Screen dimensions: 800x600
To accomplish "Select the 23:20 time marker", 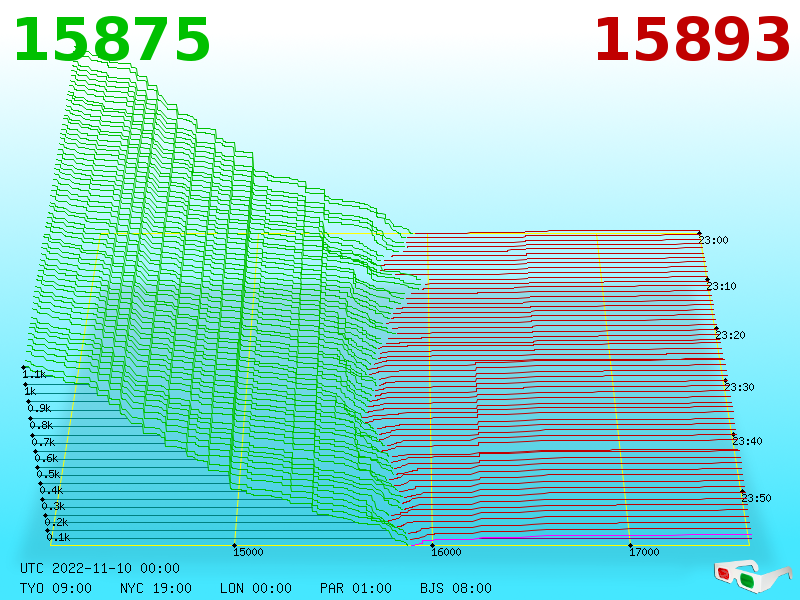I will [730, 335].
